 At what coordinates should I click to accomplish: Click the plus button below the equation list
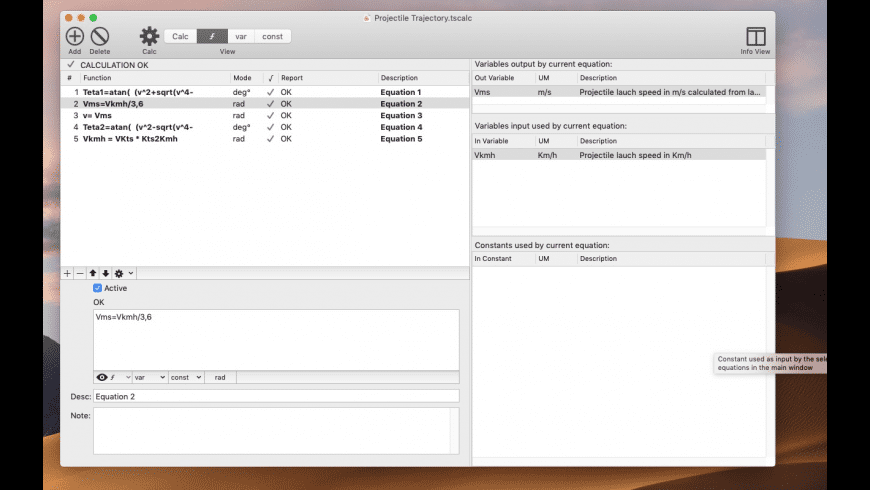pyautogui.click(x=68, y=273)
